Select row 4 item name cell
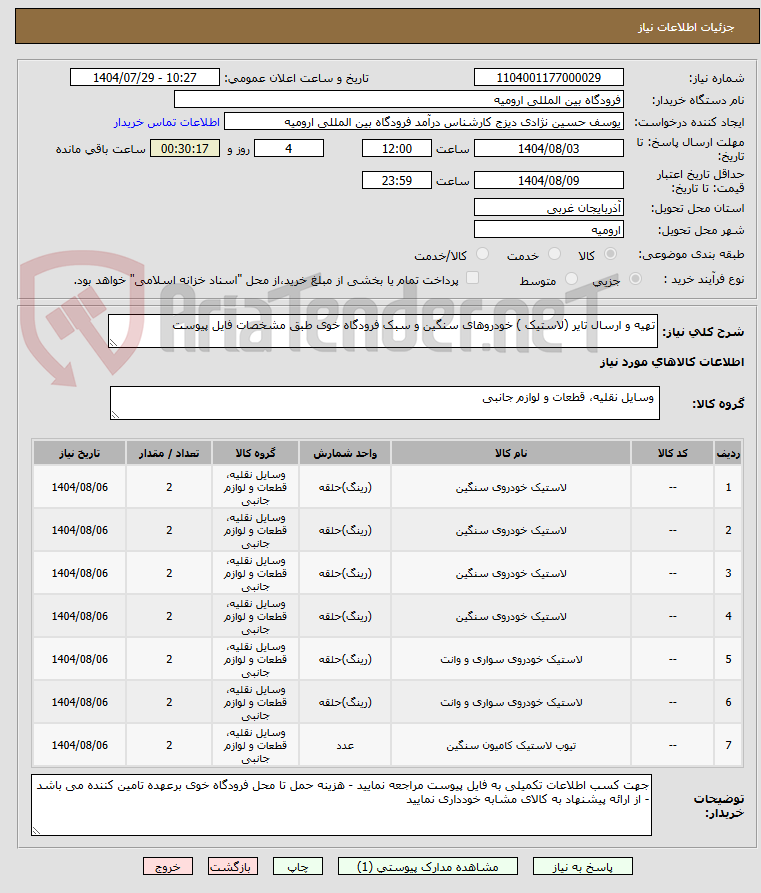This screenshot has width=761, height=893. 511,616
